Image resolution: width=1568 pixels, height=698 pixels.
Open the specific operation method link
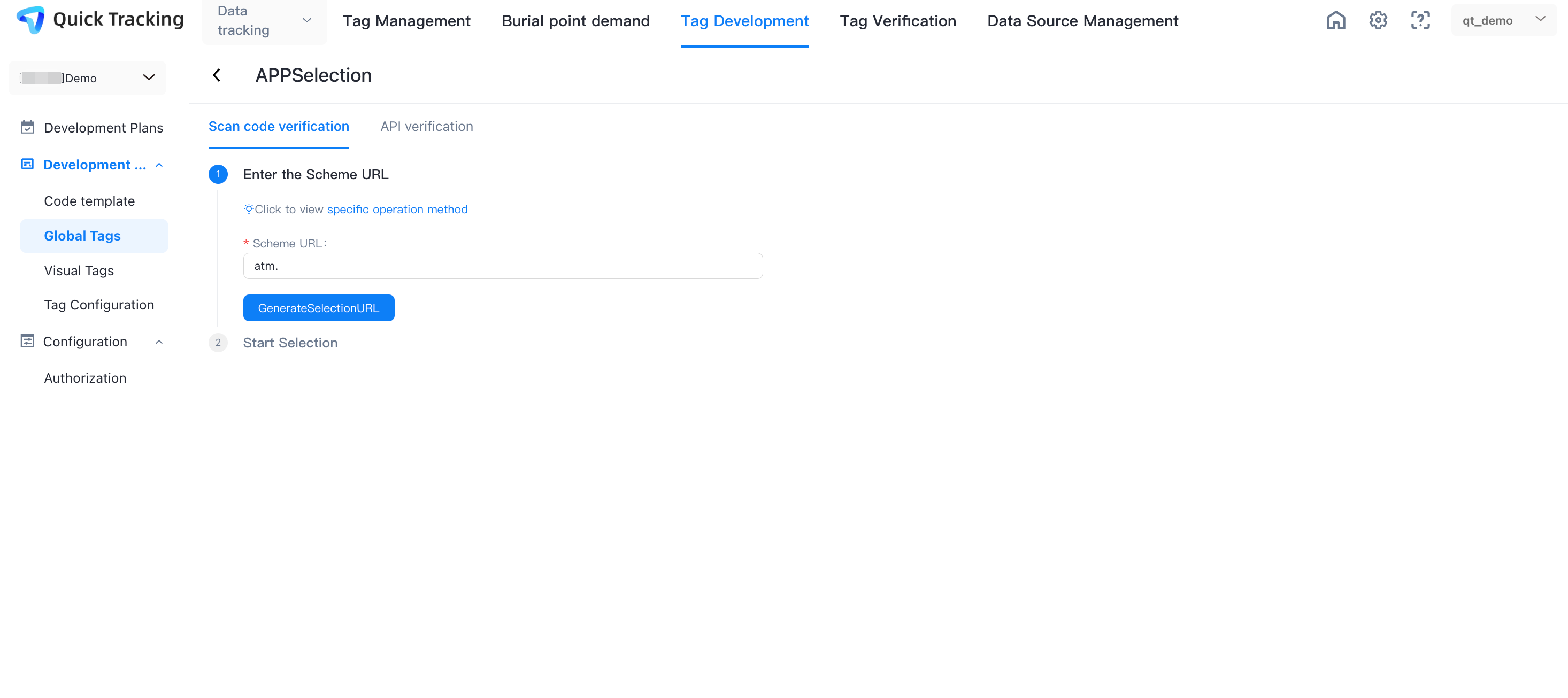point(397,210)
